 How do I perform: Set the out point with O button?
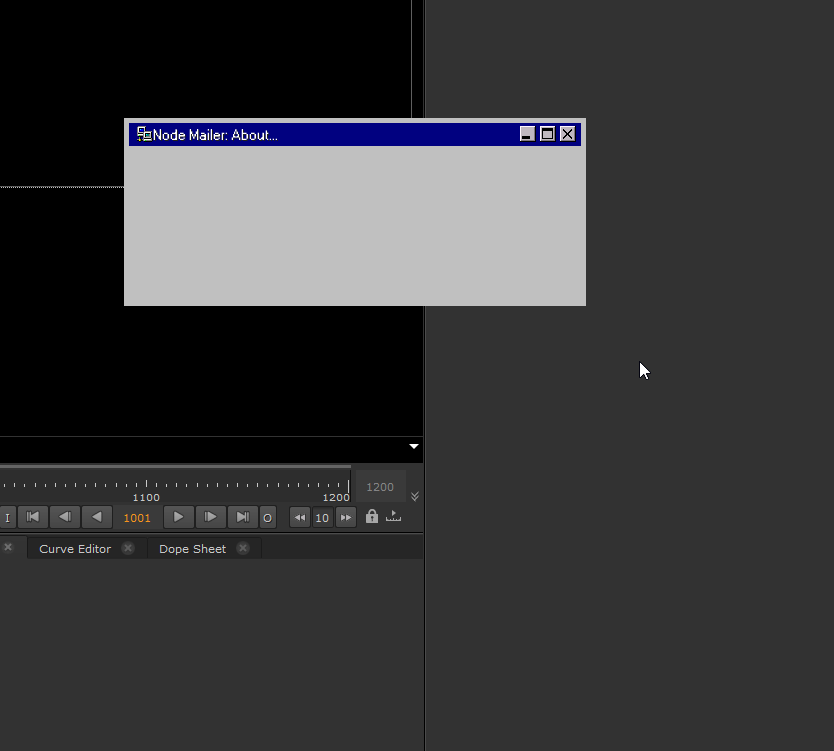point(267,517)
